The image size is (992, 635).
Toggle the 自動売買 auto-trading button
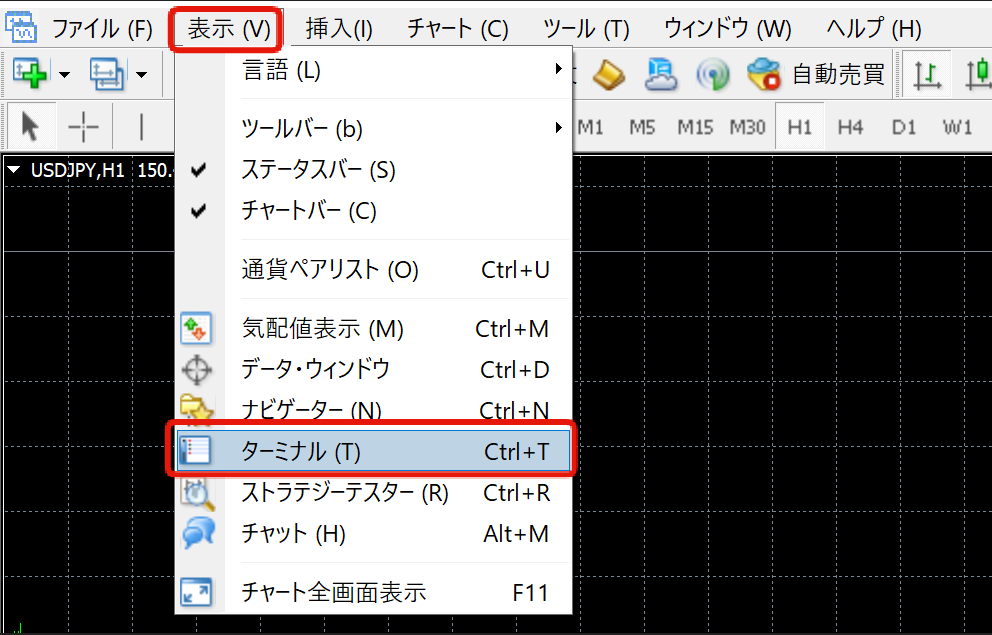point(815,75)
